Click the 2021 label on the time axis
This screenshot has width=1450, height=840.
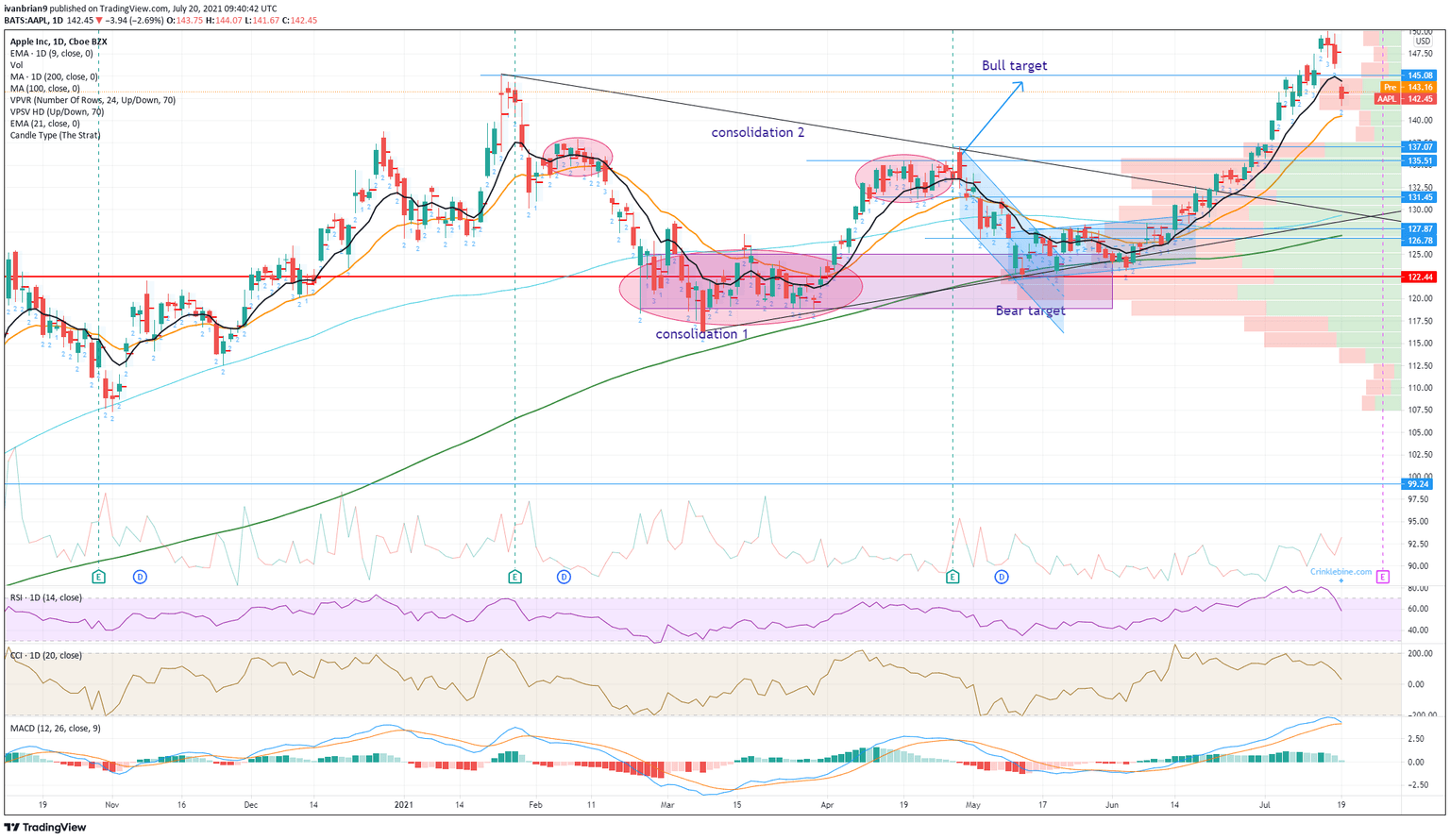[x=404, y=805]
